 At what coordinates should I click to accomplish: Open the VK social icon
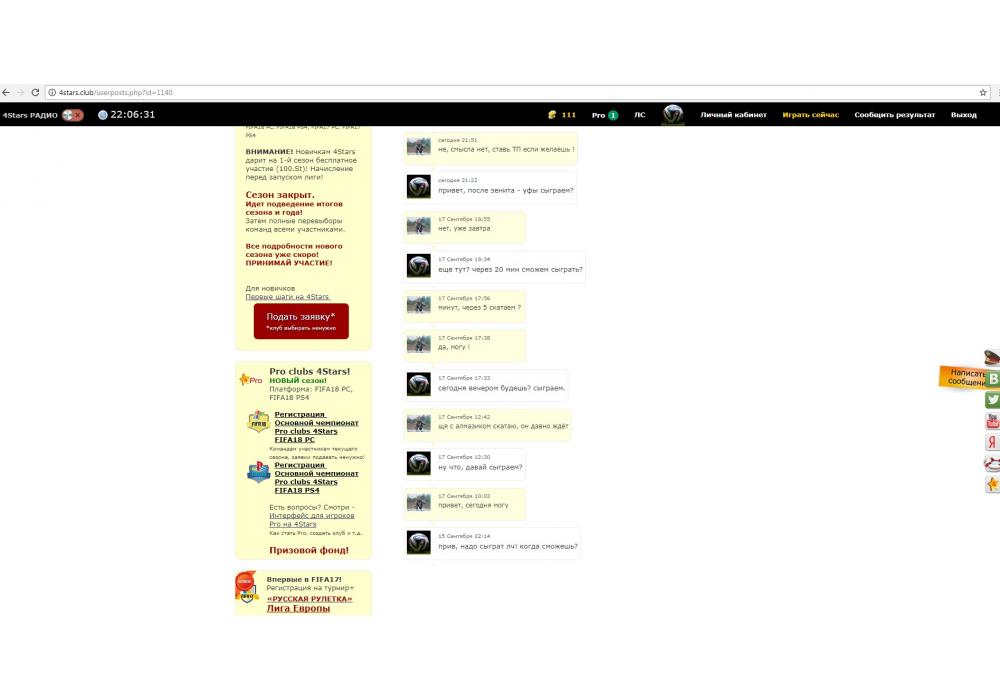click(x=992, y=379)
